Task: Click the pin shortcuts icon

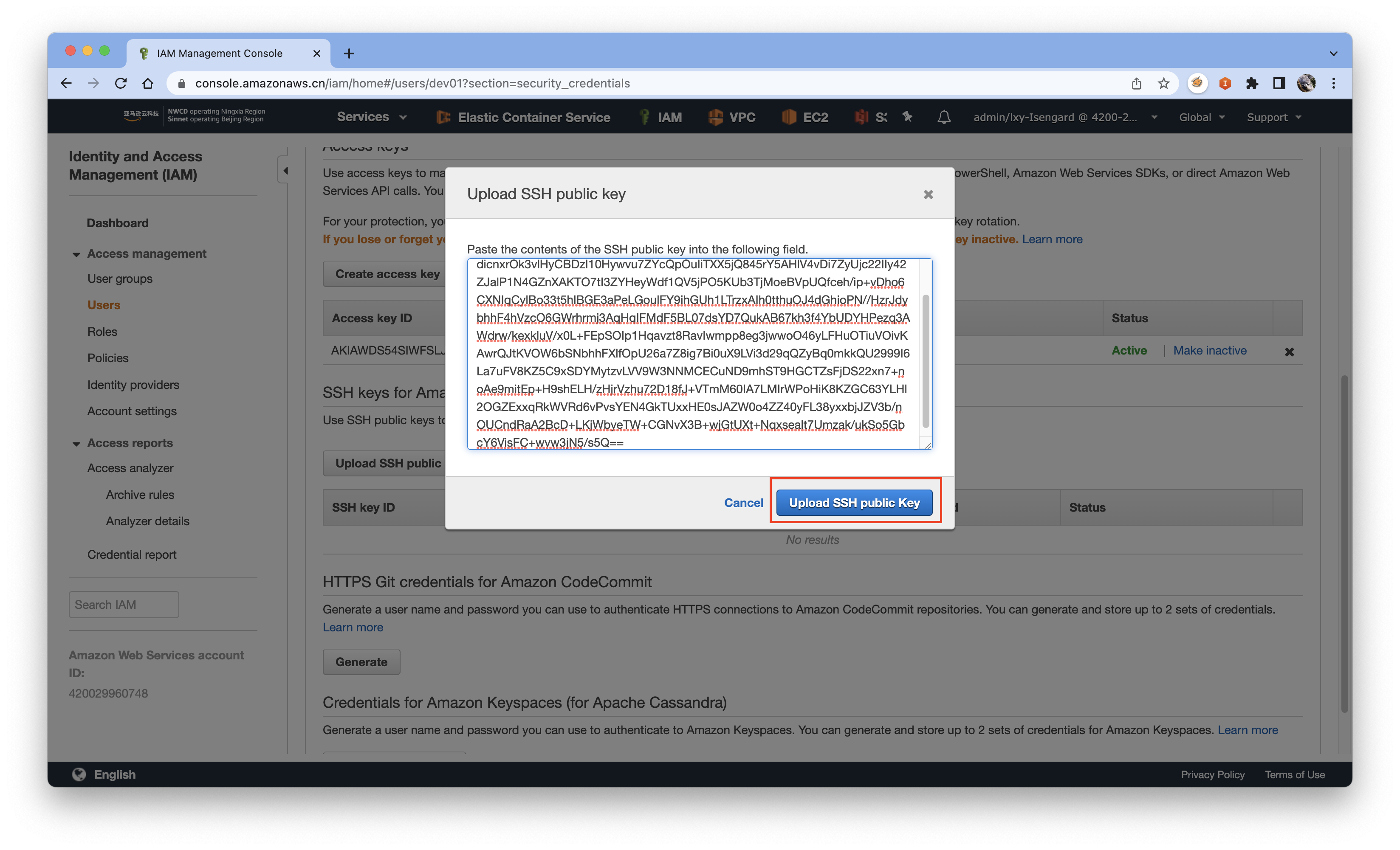Action: click(x=907, y=116)
